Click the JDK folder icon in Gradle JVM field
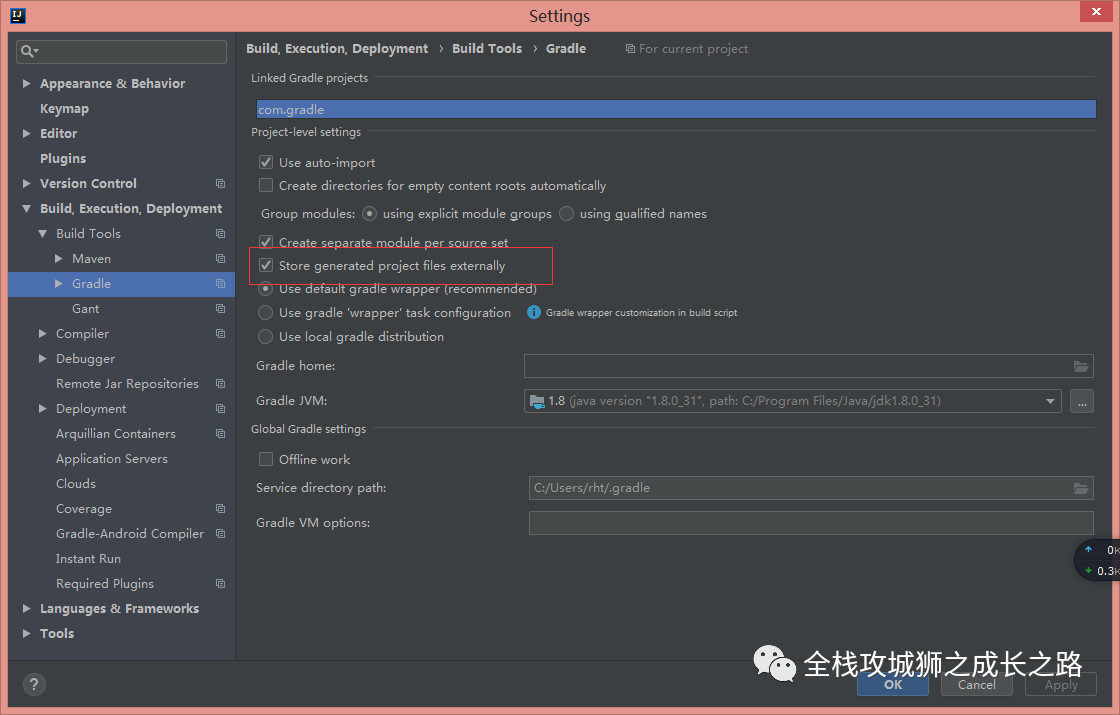Image resolution: width=1120 pixels, height=715 pixels. pos(537,401)
